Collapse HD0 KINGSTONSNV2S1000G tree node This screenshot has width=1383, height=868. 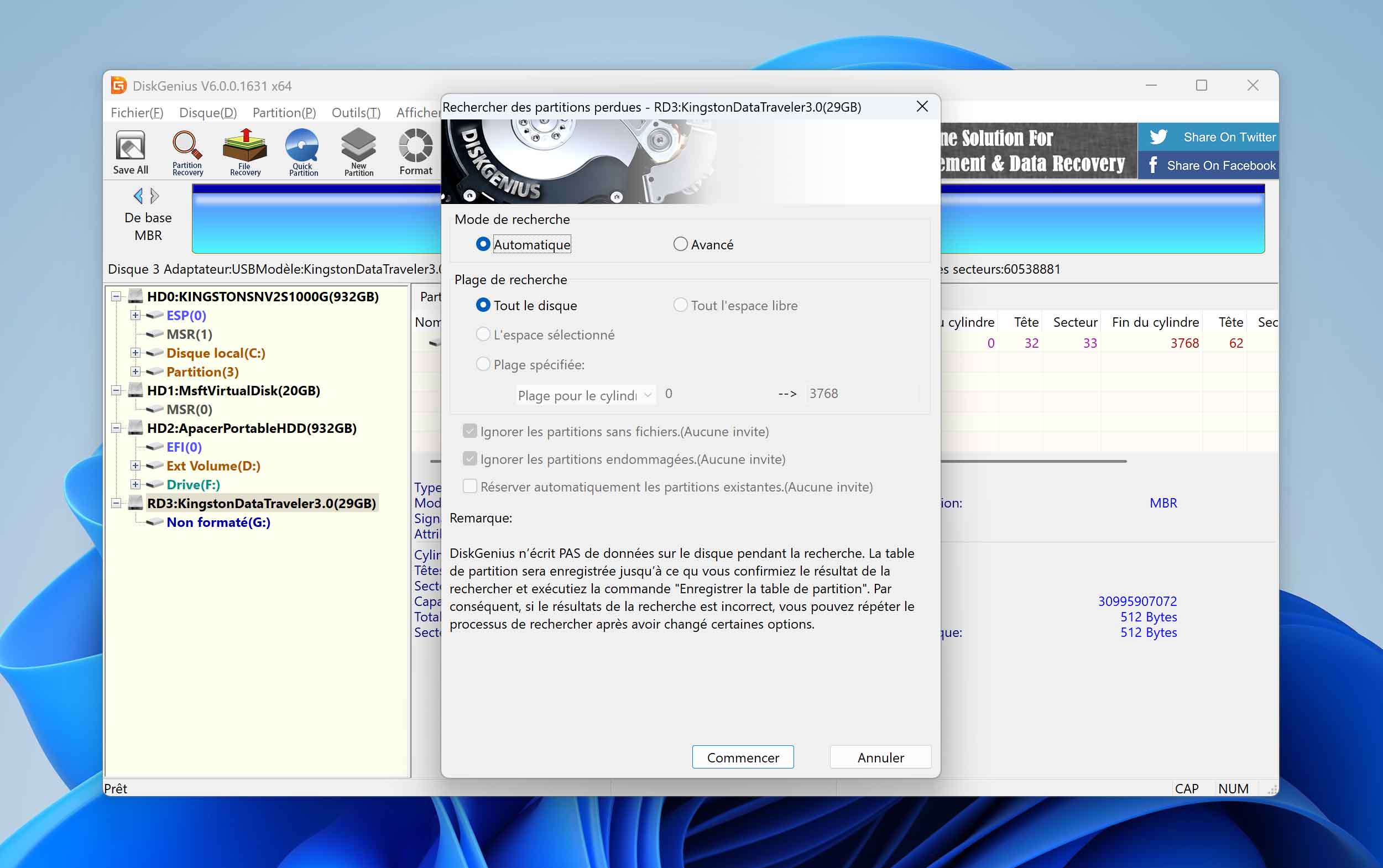tap(117, 296)
